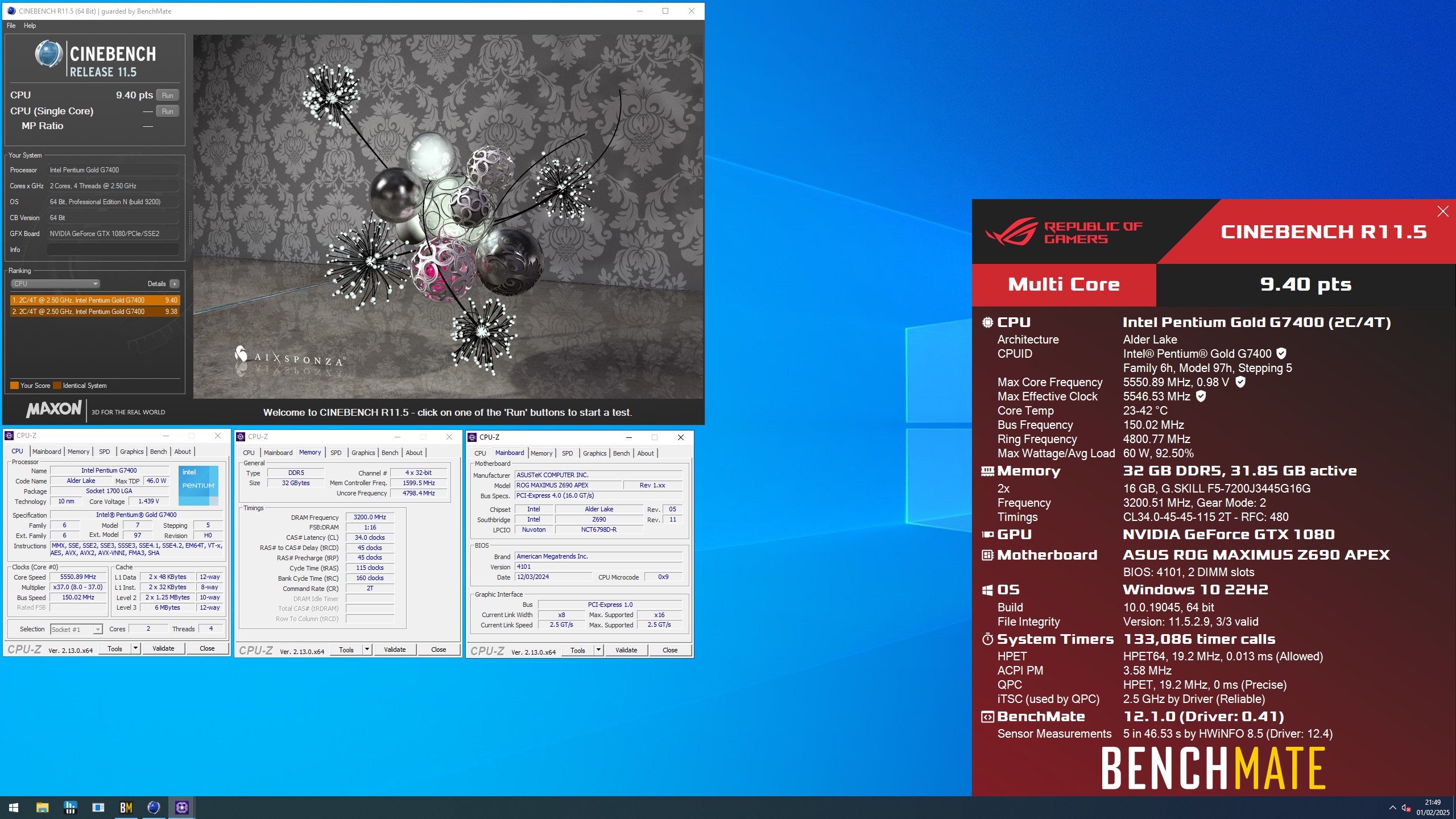Image resolution: width=1456 pixels, height=819 pixels.
Task: Click the volume icon in system tray
Action: point(1406,808)
